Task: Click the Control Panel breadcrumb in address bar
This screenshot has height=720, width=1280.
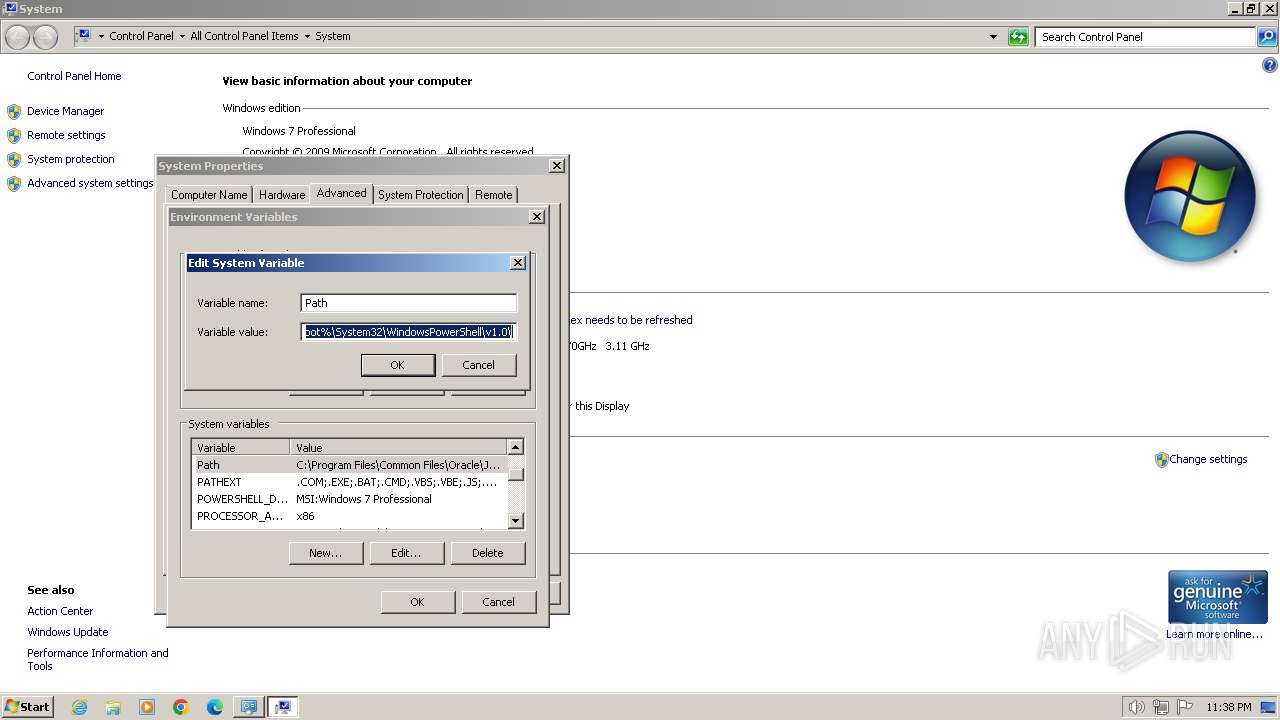Action: [141, 36]
